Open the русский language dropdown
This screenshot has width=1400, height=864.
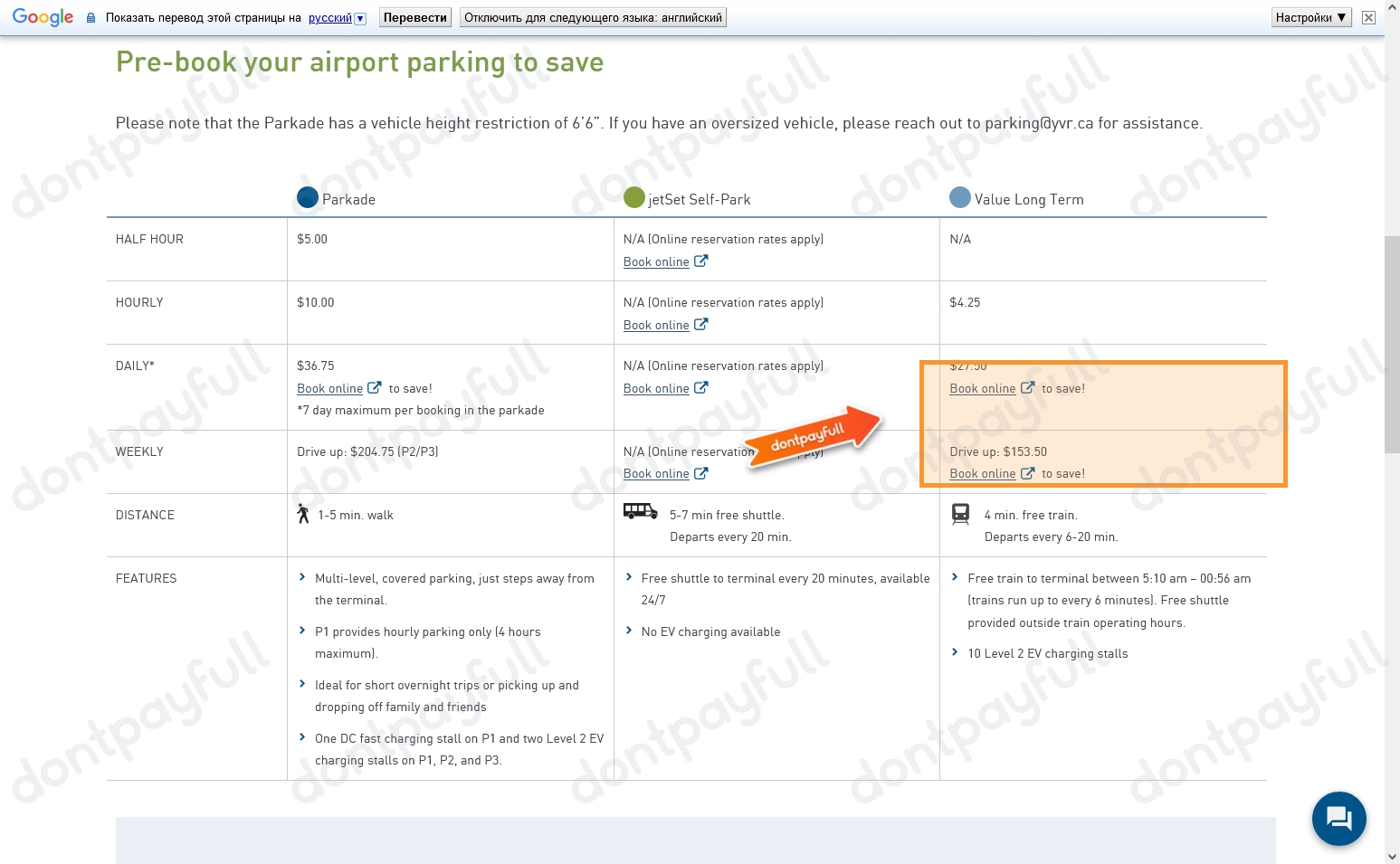tap(360, 17)
